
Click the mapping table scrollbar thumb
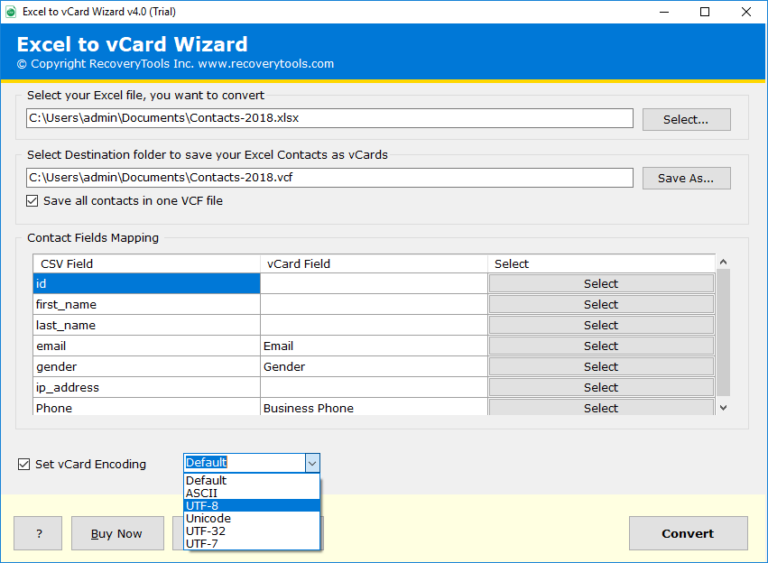723,332
